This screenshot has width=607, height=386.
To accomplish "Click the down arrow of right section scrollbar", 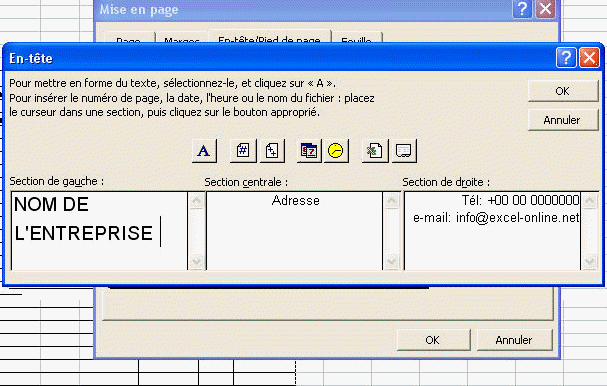I will 590,261.
